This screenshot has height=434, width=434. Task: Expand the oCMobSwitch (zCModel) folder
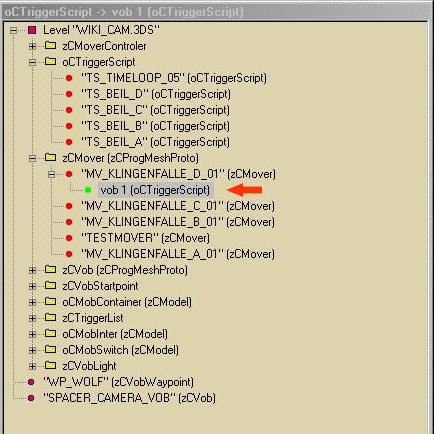(x=32, y=350)
